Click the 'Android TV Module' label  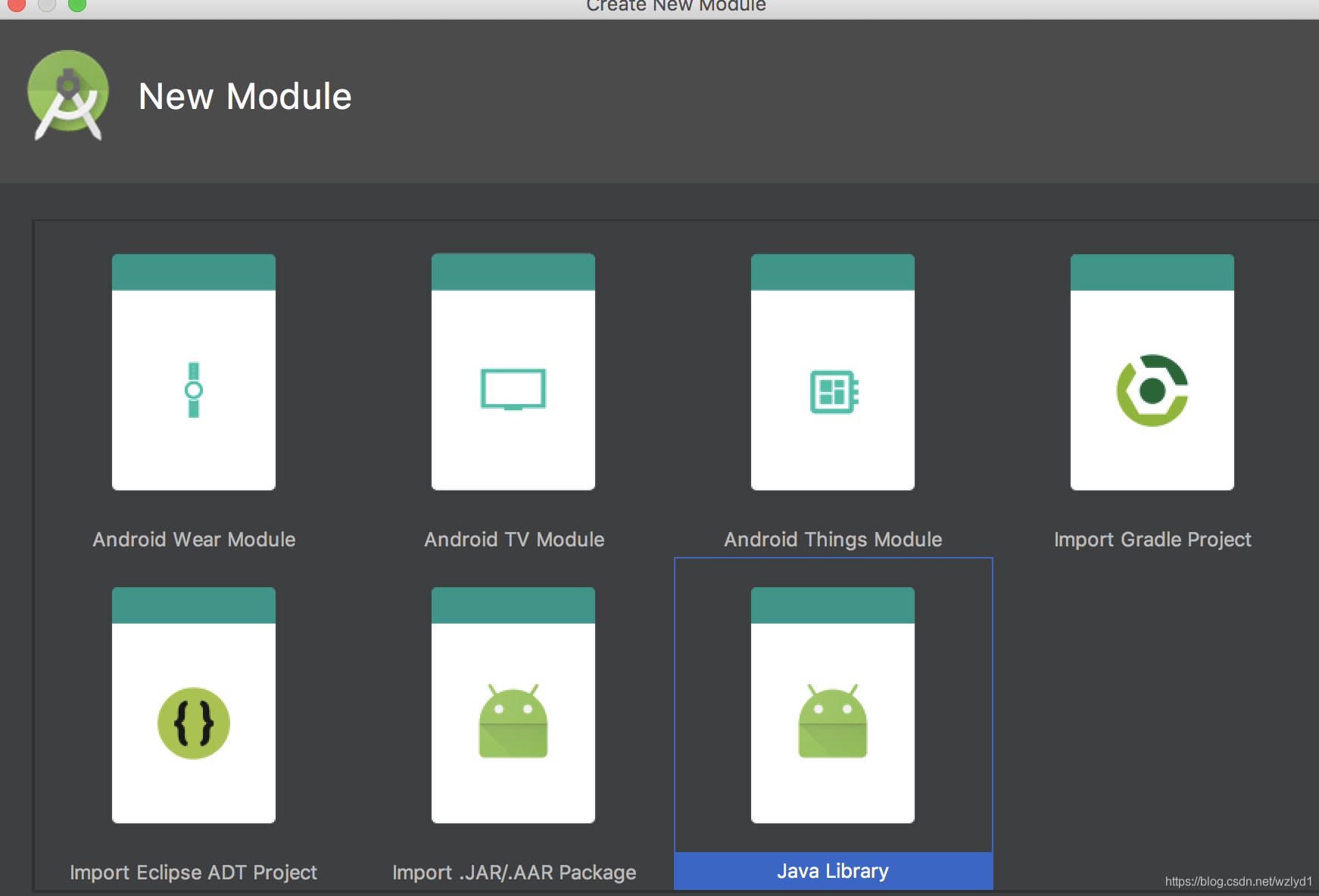click(x=514, y=540)
